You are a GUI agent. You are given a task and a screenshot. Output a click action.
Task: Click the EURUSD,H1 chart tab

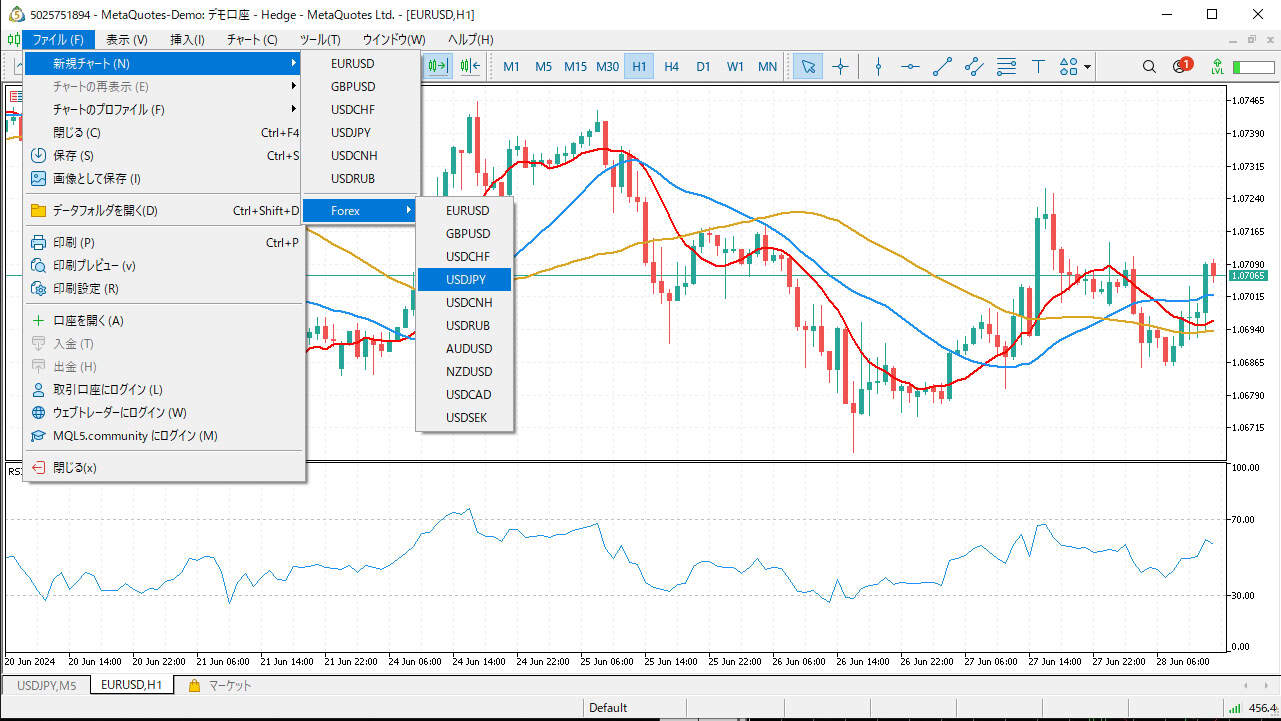coord(132,685)
